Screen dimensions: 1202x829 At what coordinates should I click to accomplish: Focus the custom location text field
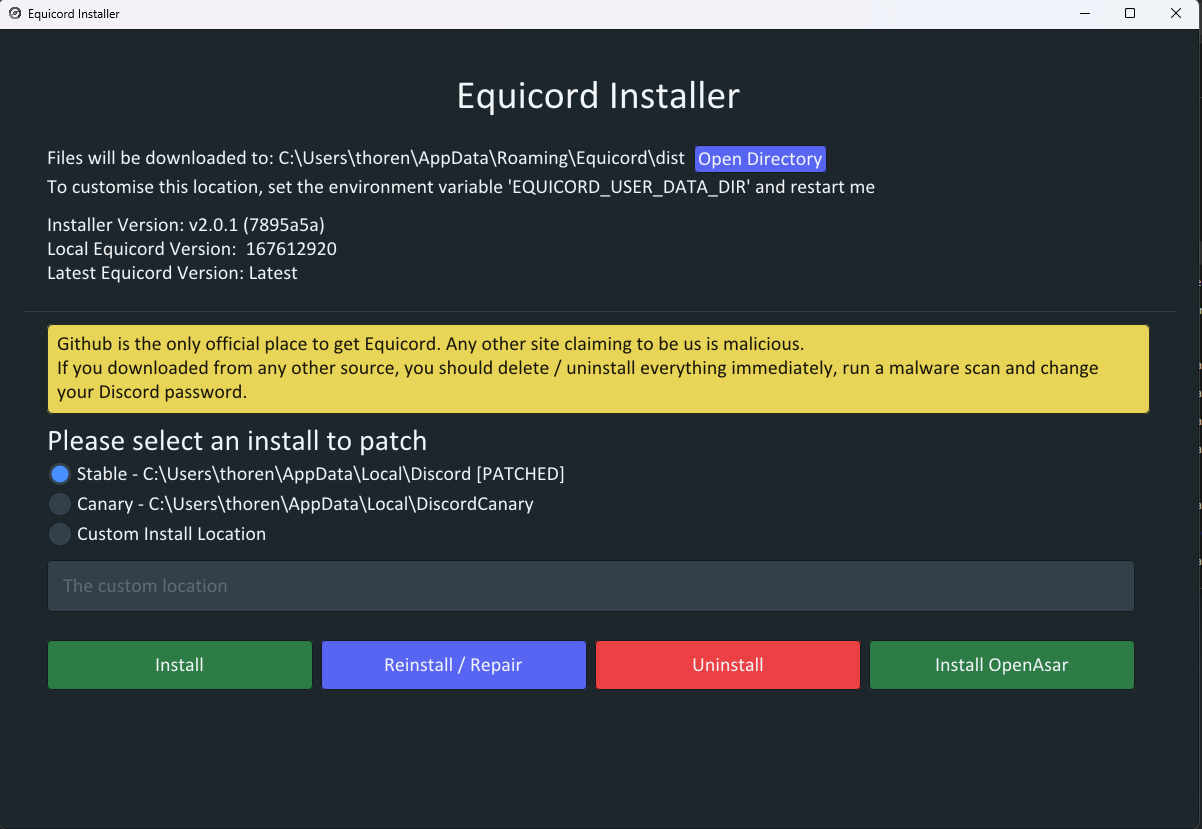click(x=591, y=586)
